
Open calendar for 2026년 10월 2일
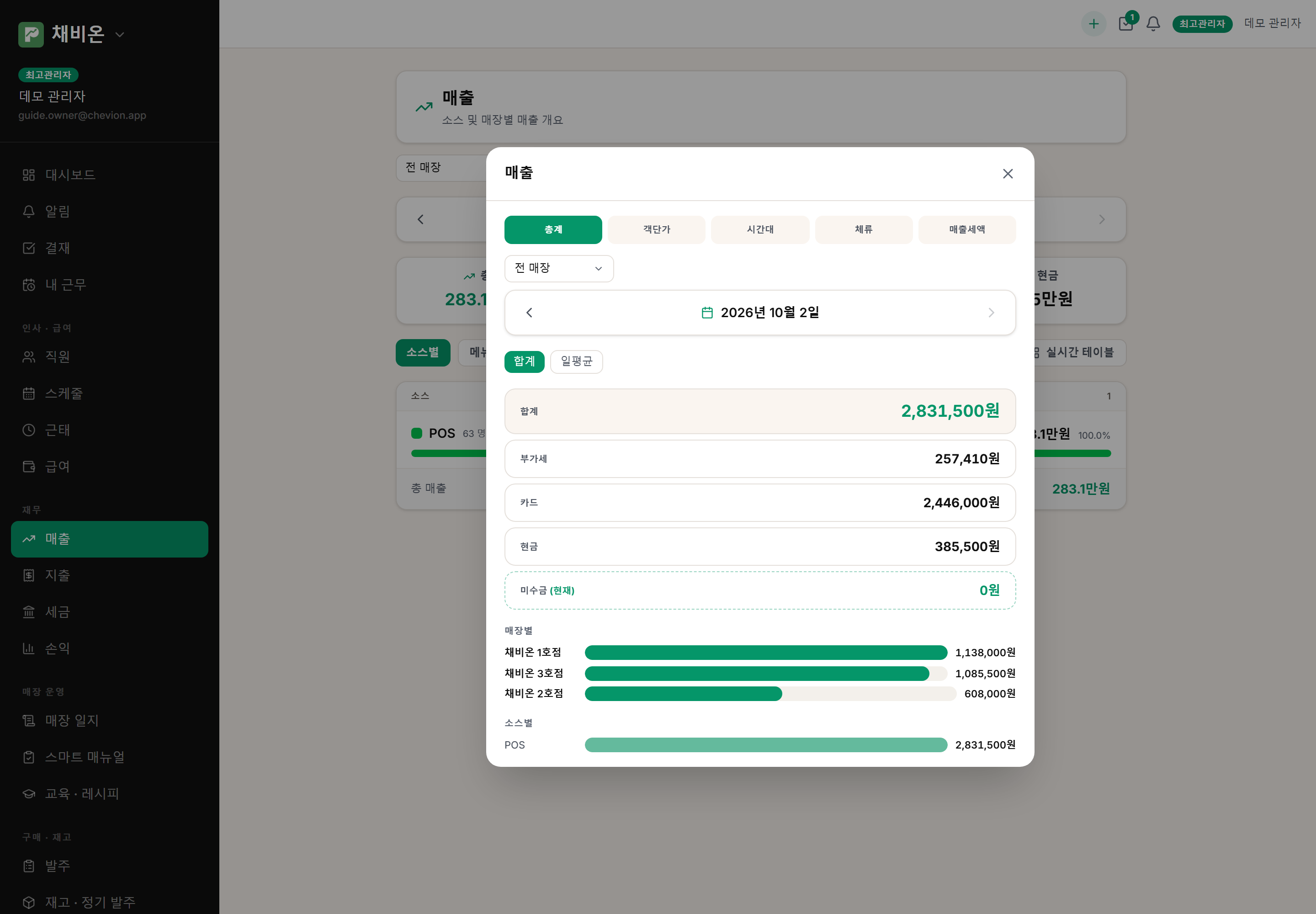point(760,313)
